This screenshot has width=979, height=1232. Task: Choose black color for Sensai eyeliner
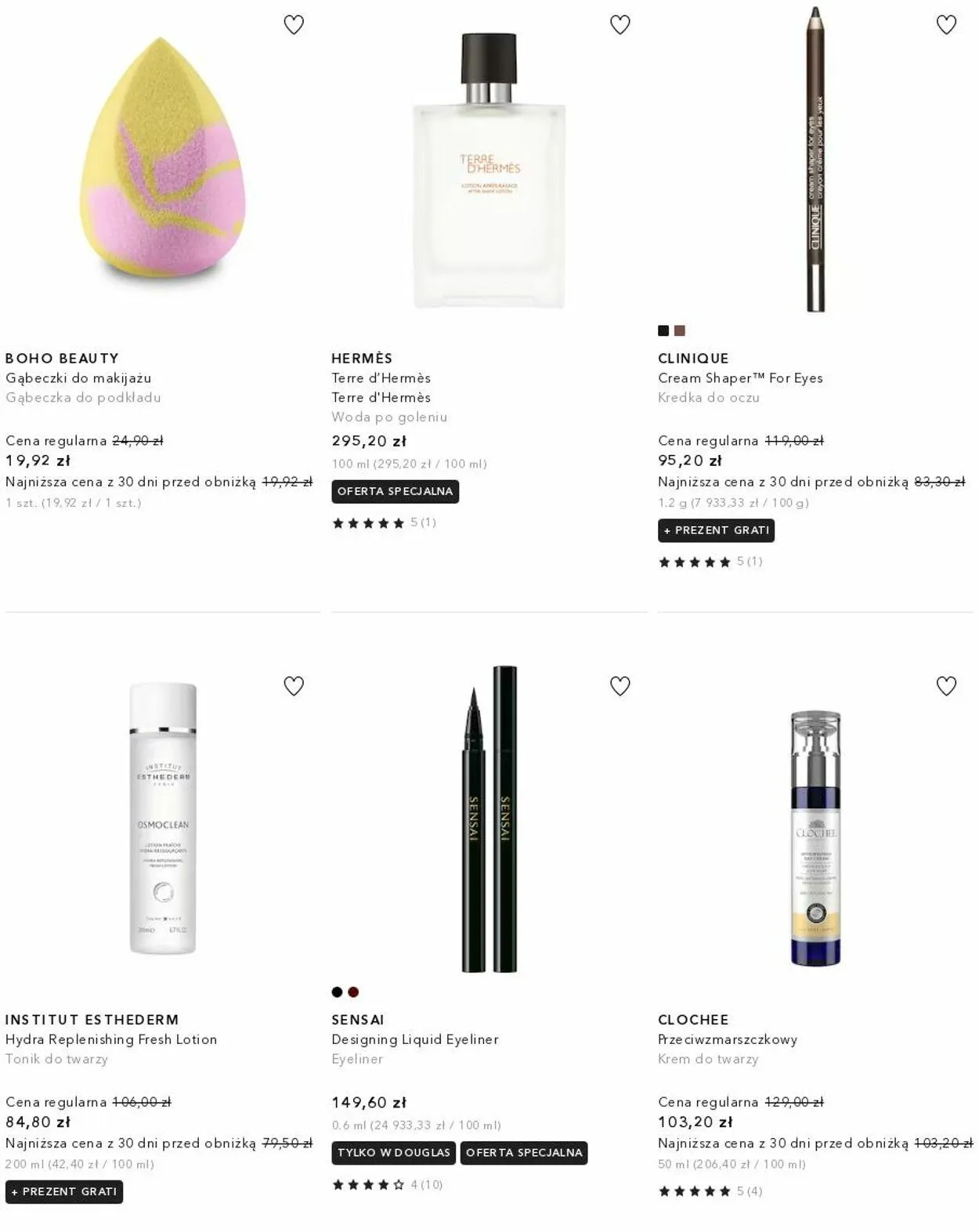(x=337, y=992)
